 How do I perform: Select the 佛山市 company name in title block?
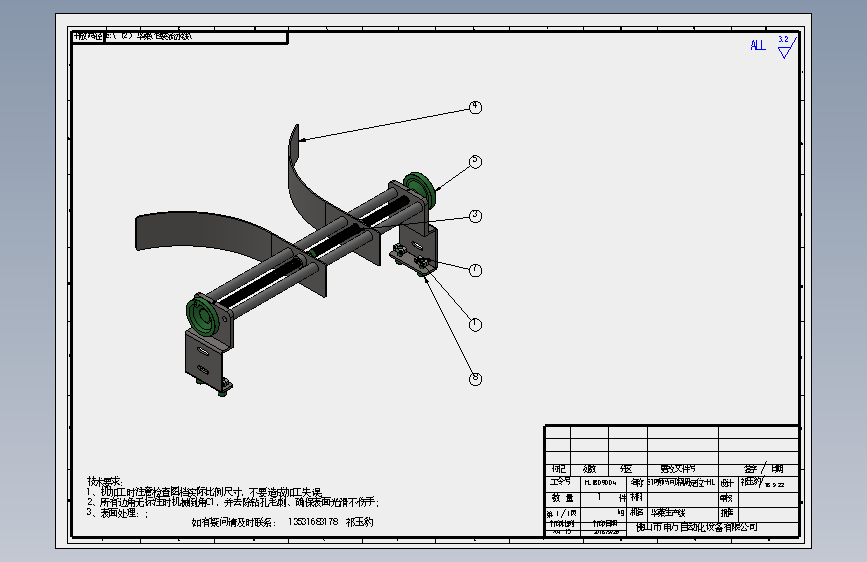pos(697,527)
